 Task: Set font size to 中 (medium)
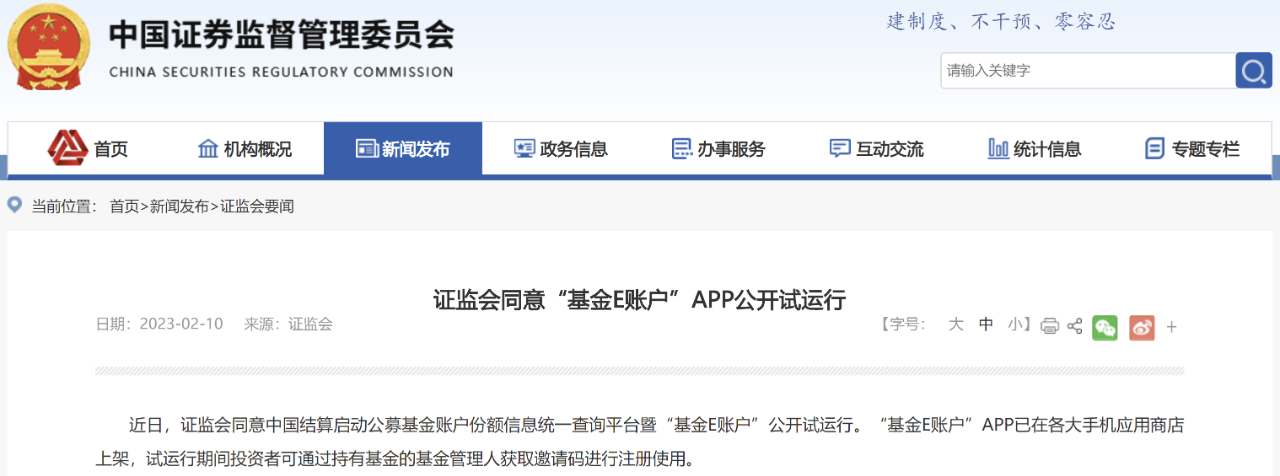(986, 324)
